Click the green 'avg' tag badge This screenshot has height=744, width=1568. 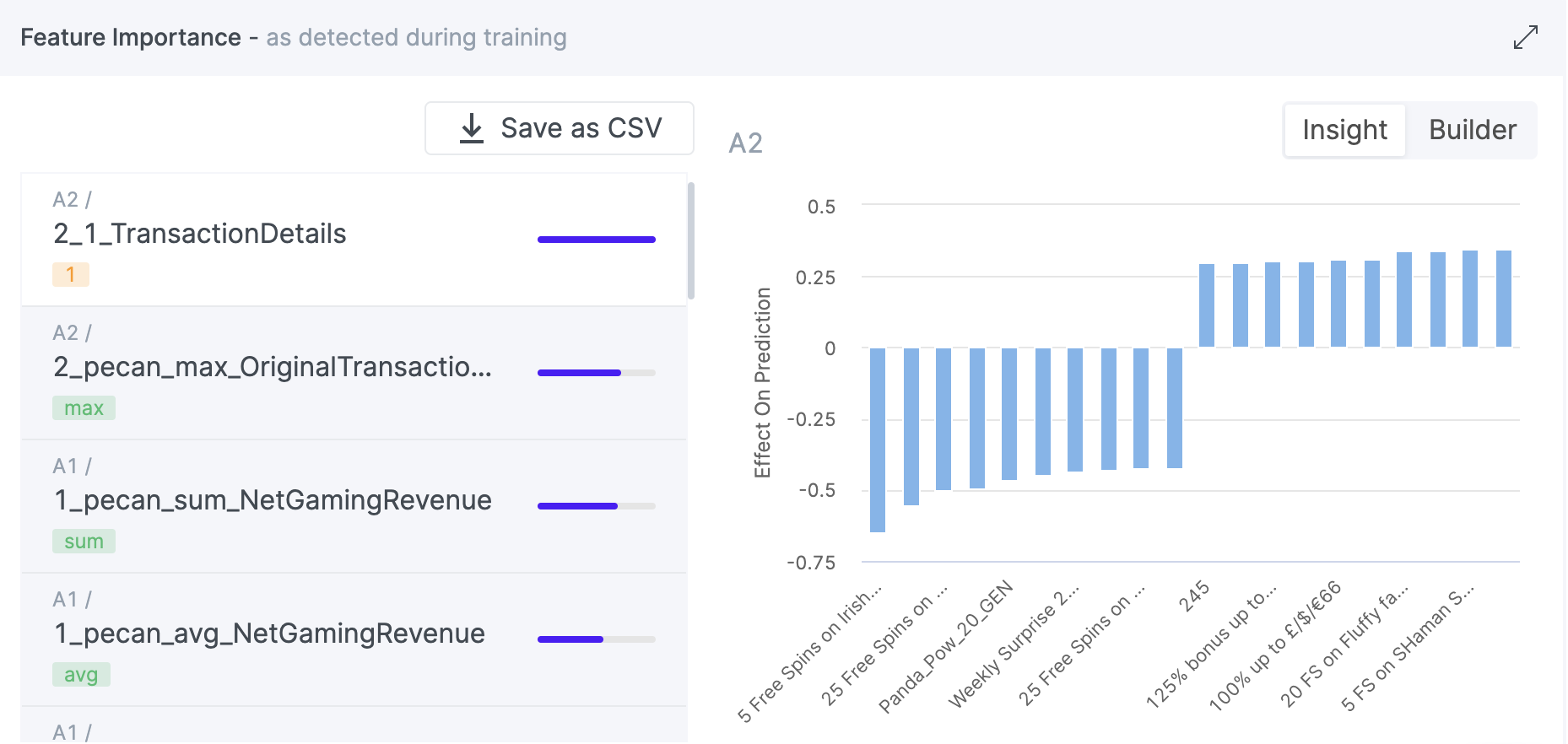coord(81,675)
